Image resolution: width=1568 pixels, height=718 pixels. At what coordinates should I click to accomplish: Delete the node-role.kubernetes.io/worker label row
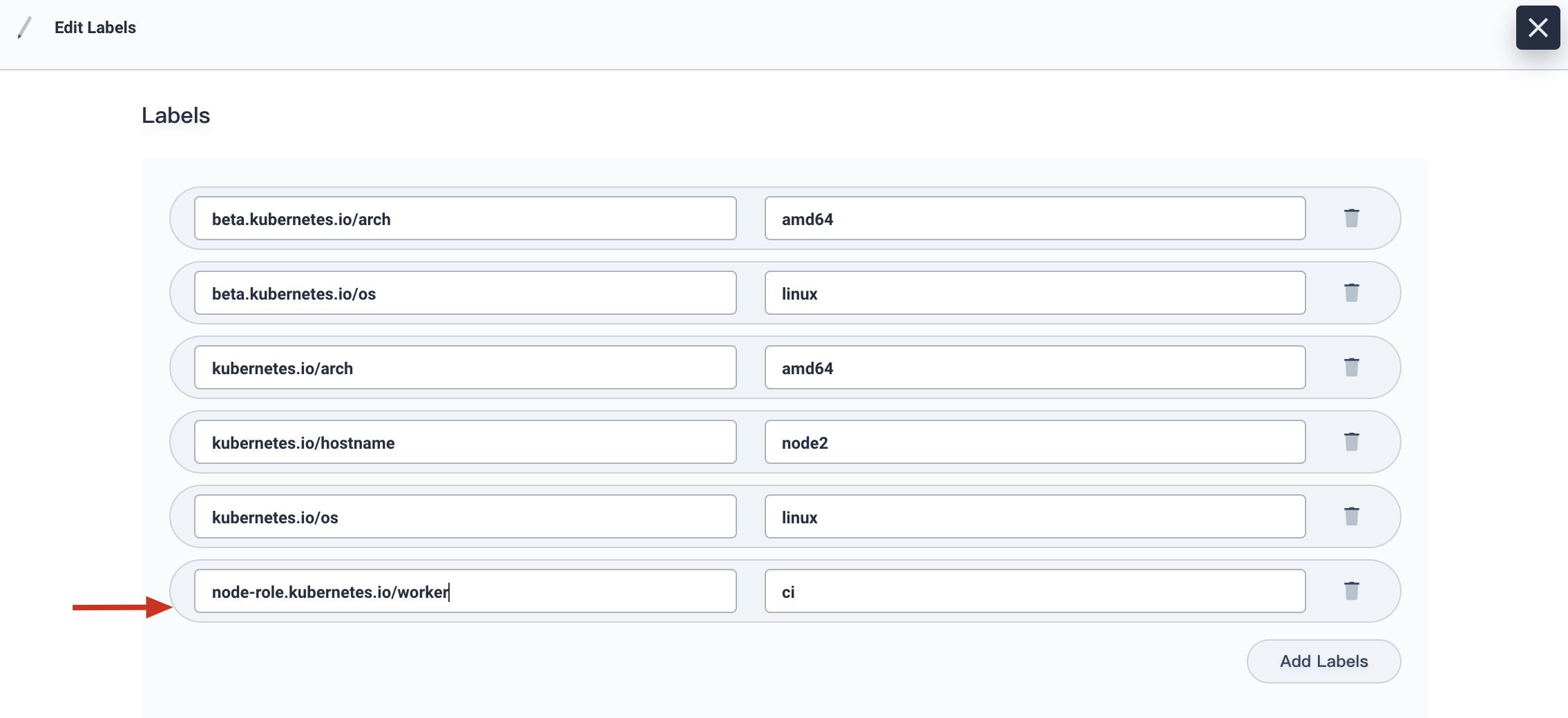[x=1350, y=590]
